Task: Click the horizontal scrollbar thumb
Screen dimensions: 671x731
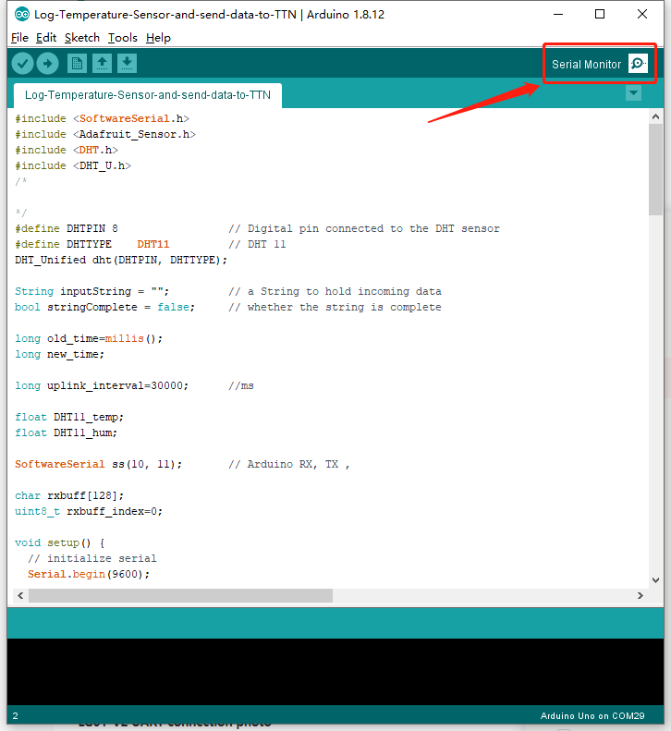Action: tap(181, 595)
